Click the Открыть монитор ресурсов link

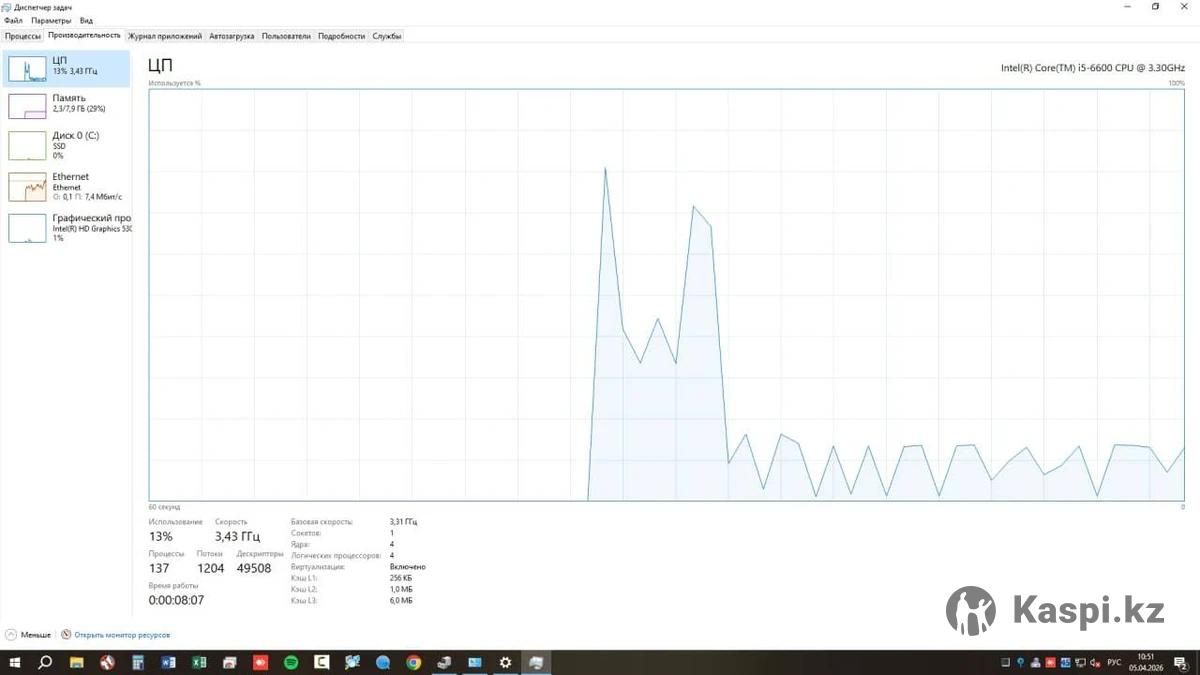tap(121, 635)
